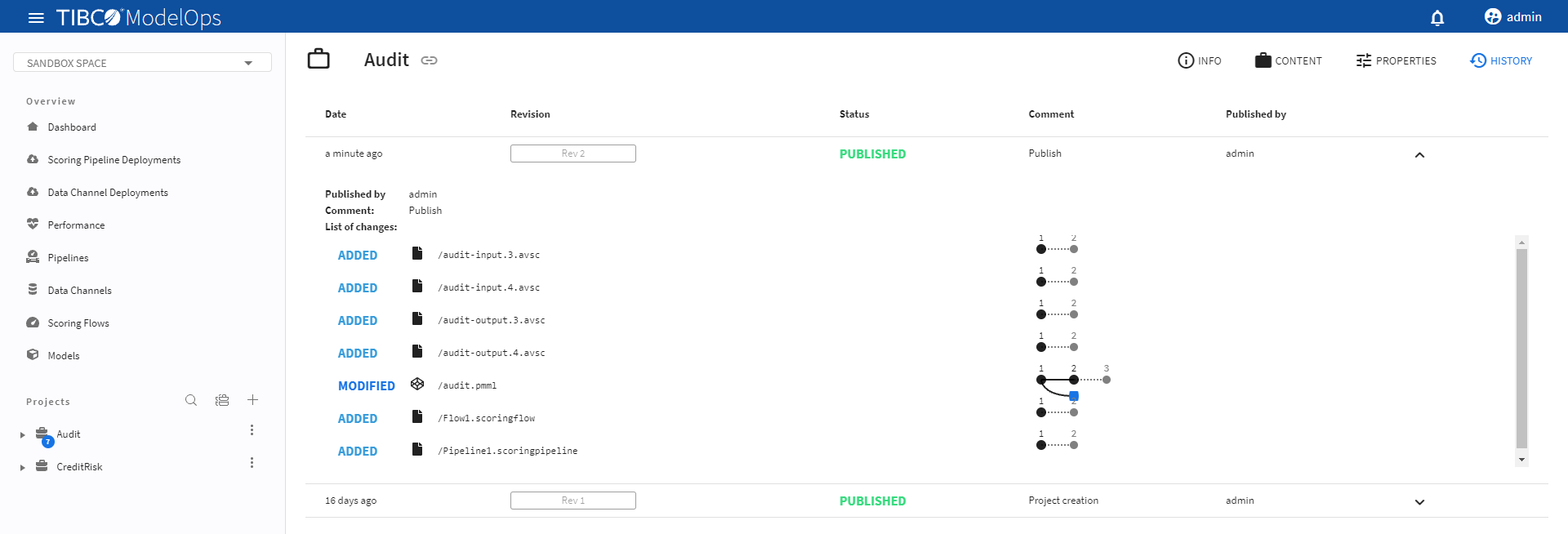Image resolution: width=1568 pixels, height=534 pixels.
Task: Open the admin user account menu
Action: point(1513,16)
